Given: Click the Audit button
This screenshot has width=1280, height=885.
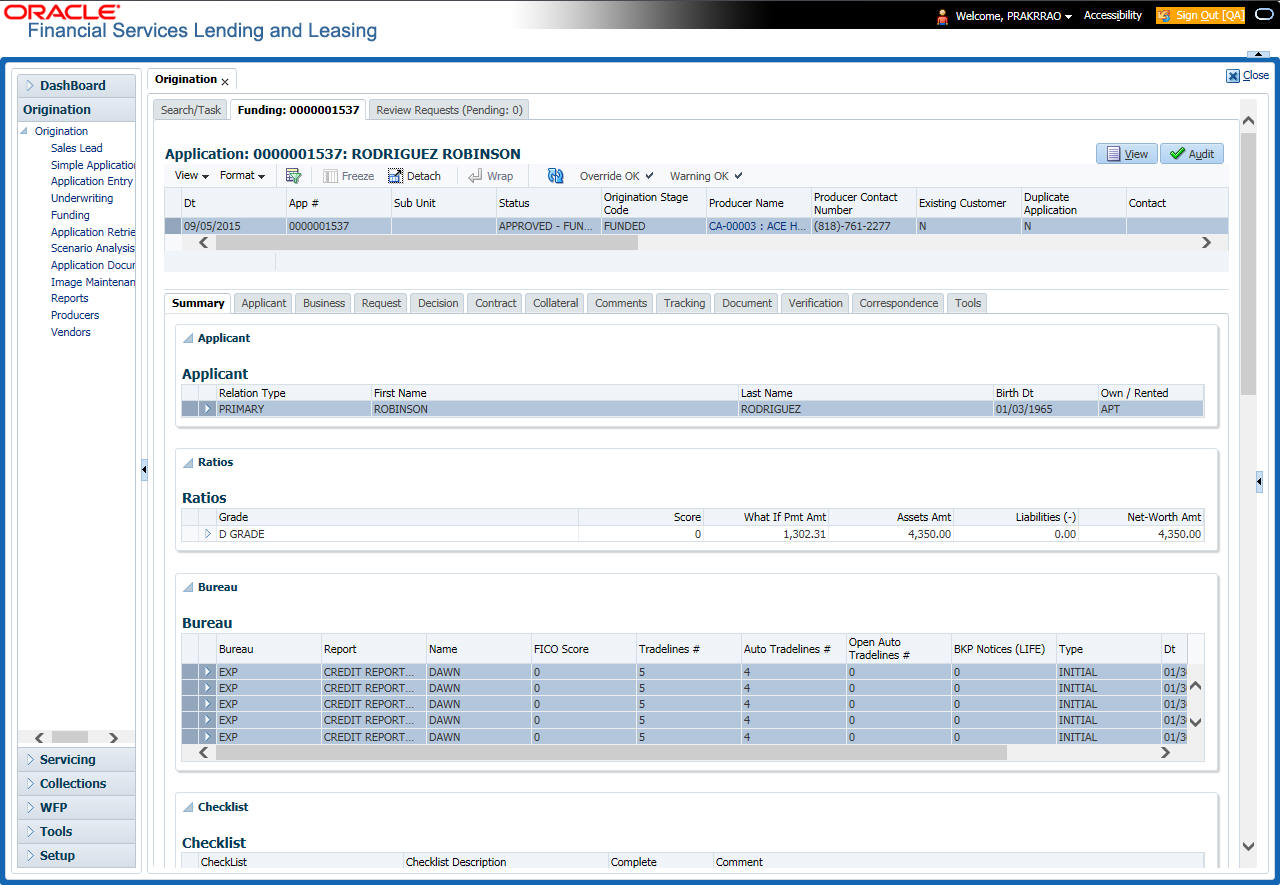Looking at the screenshot, I should tap(1191, 154).
